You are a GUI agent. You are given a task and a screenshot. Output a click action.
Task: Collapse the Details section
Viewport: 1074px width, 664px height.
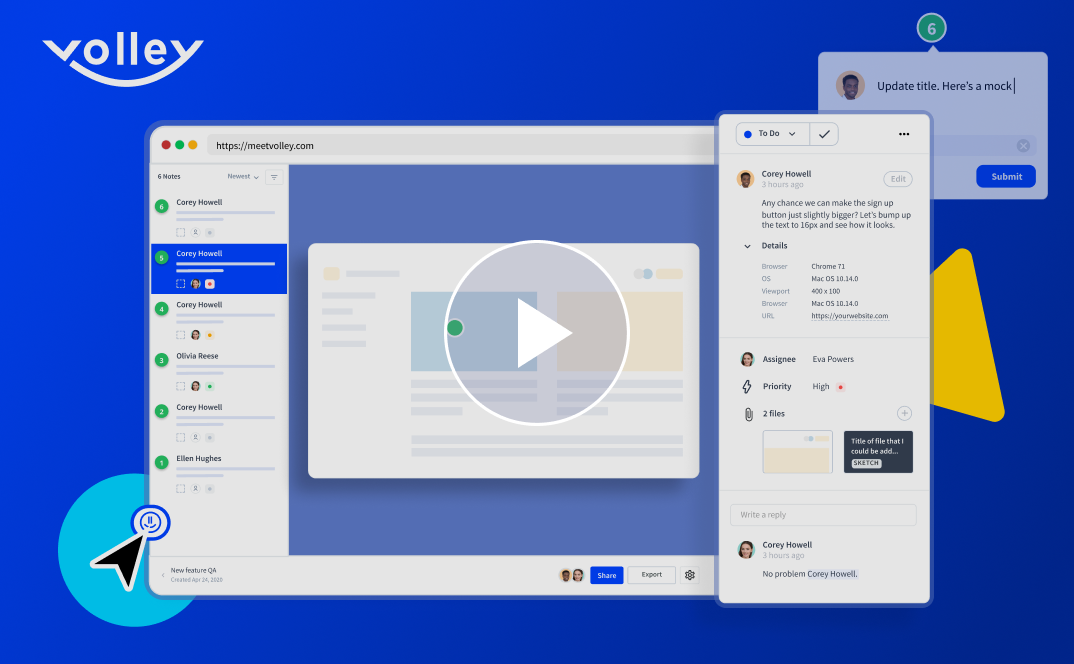747,246
